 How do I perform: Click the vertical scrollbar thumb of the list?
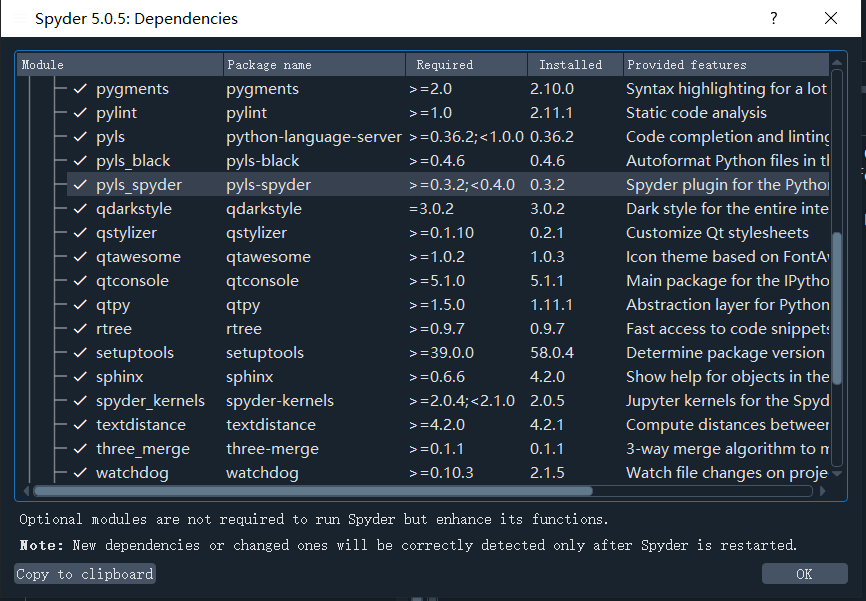[837, 308]
